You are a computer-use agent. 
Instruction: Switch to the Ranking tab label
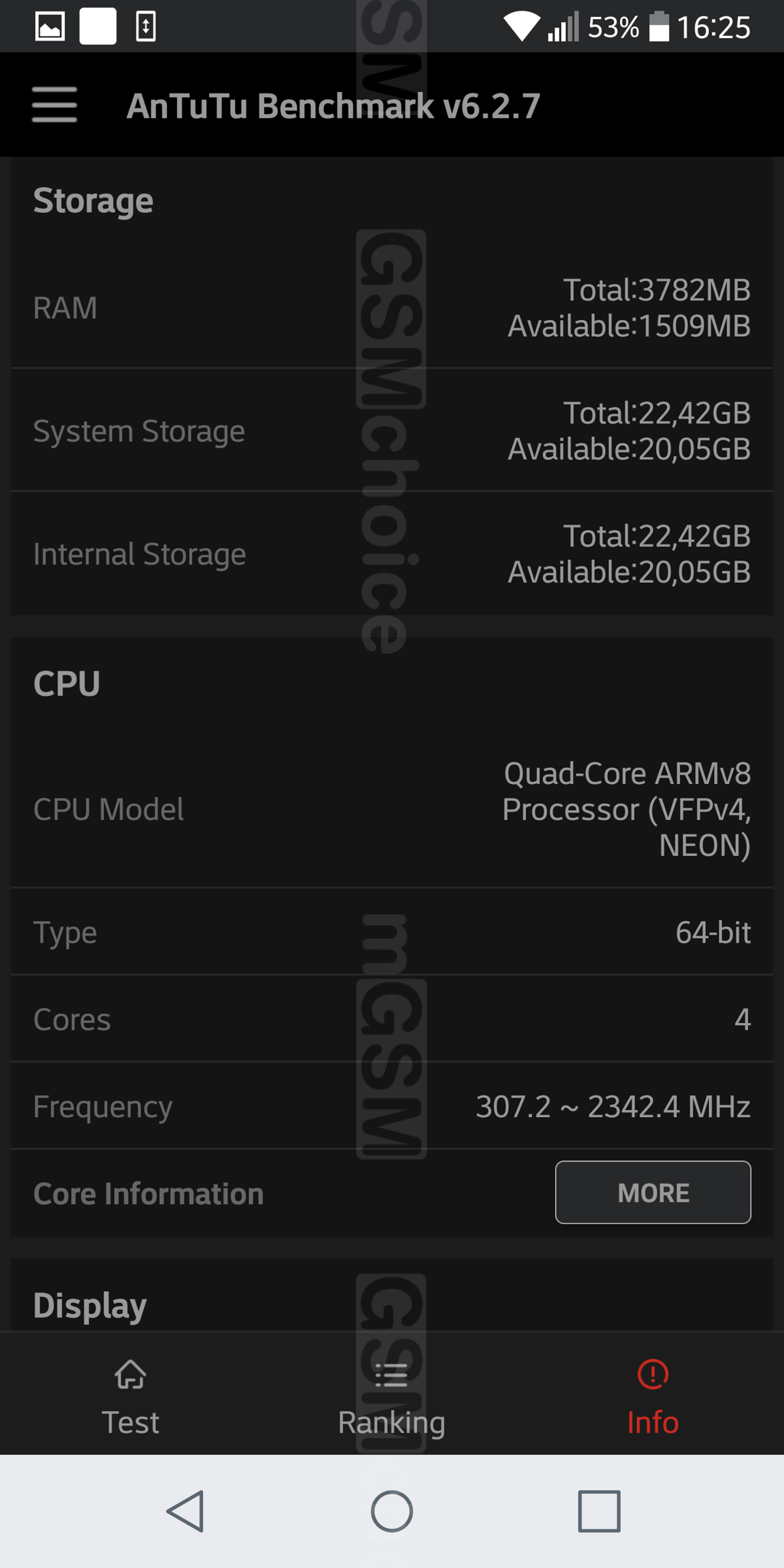click(391, 1423)
